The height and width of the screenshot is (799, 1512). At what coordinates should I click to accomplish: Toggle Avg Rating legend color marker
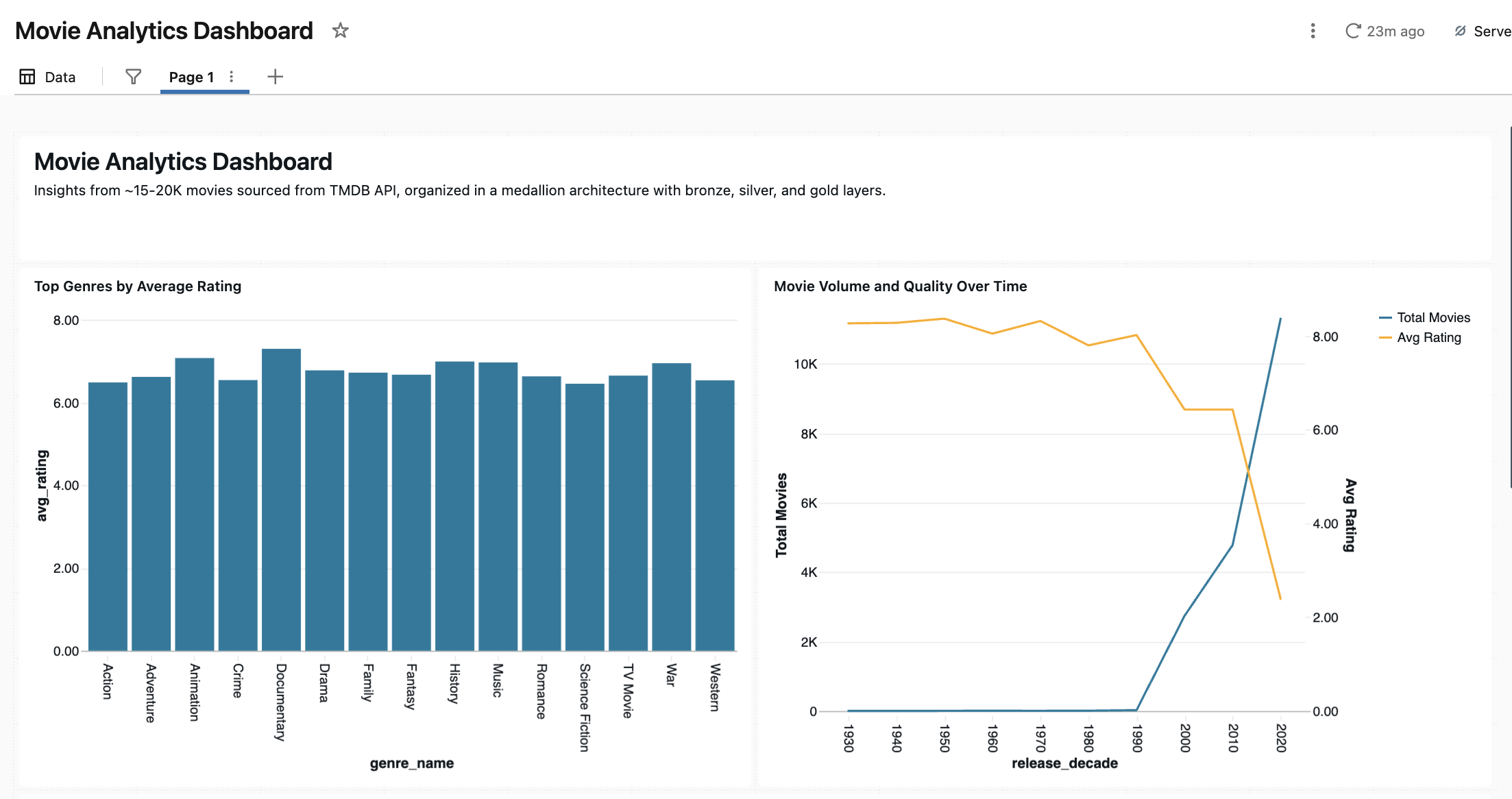(x=1385, y=338)
